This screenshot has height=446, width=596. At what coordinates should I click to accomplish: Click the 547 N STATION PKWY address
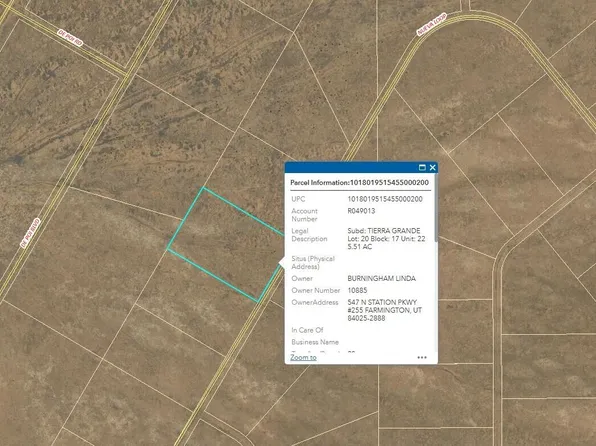[x=385, y=310]
